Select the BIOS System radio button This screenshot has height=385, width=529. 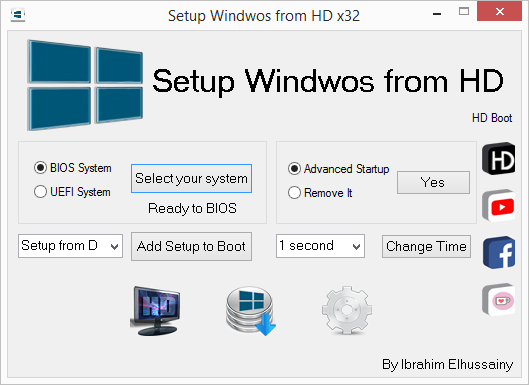(x=73, y=168)
